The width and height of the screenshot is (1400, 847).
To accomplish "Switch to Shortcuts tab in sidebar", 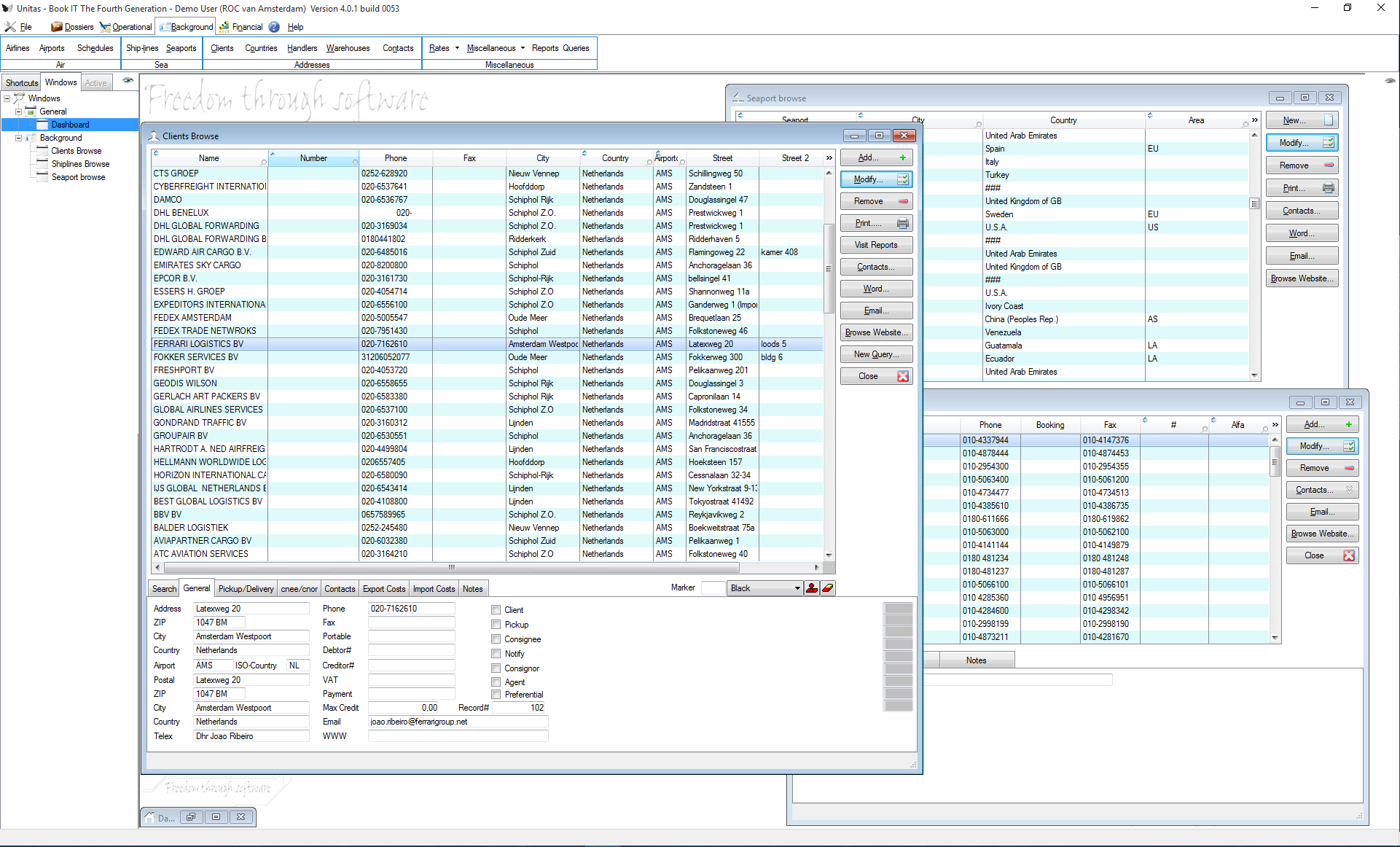I will (22, 83).
